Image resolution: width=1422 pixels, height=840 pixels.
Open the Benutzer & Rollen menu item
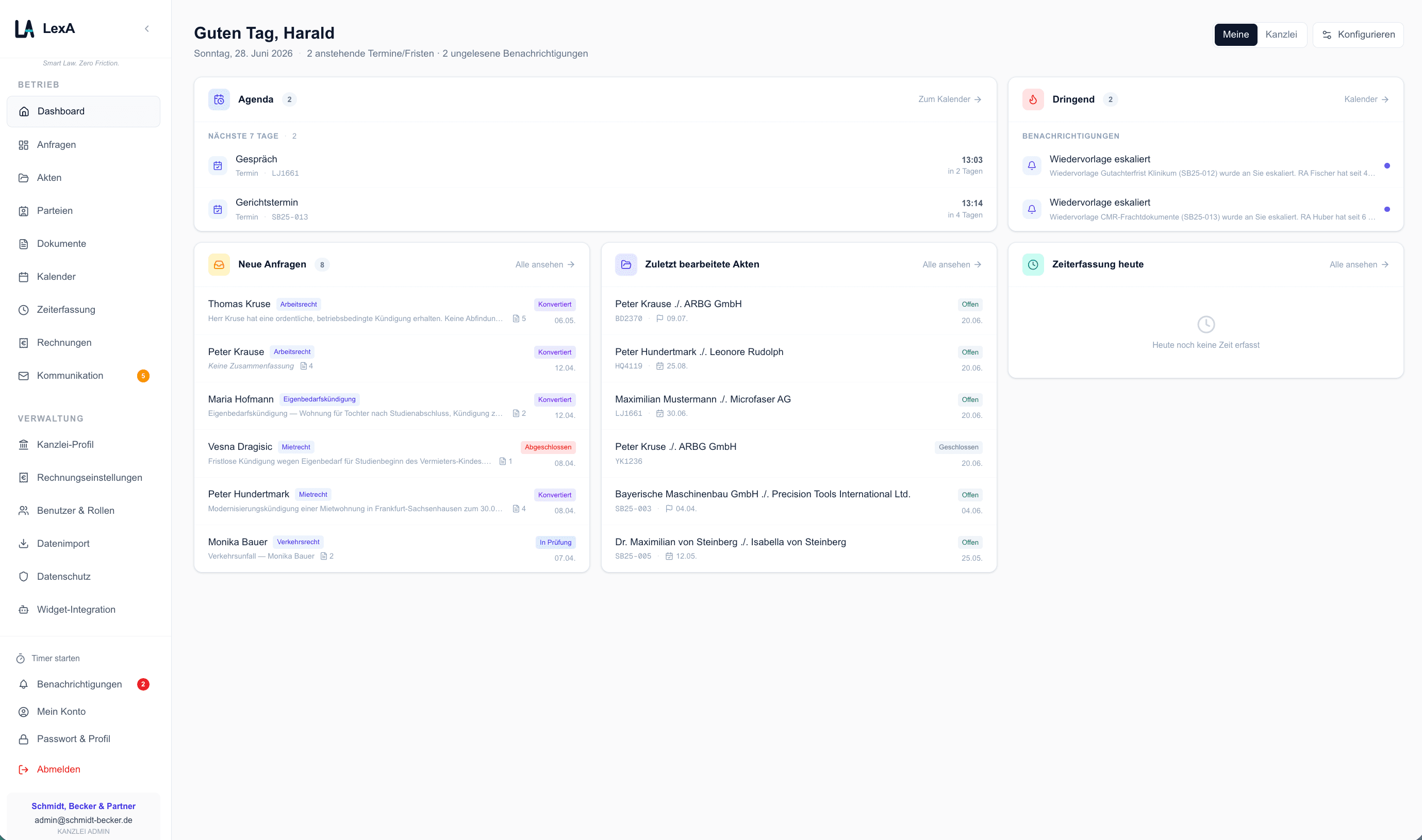coord(83,511)
